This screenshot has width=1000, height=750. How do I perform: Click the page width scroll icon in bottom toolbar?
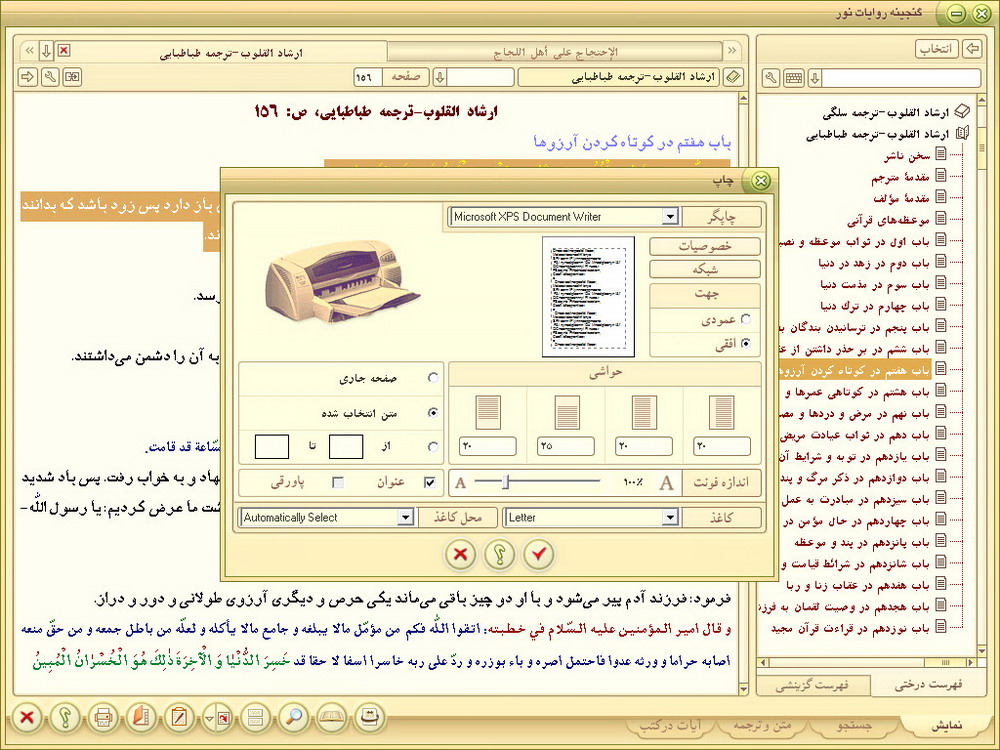tap(370, 718)
